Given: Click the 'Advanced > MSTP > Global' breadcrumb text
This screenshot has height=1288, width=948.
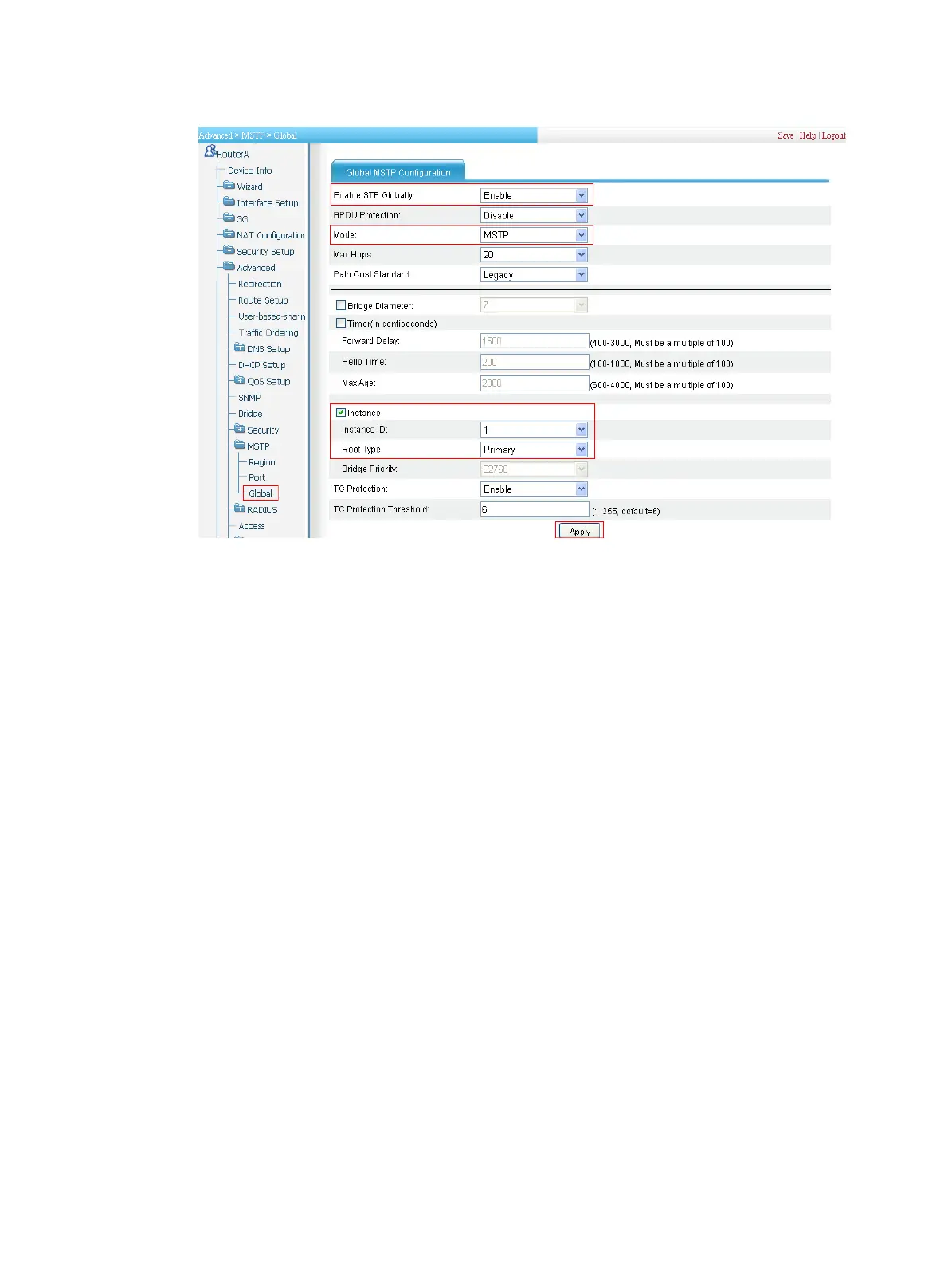Looking at the screenshot, I should [x=248, y=135].
